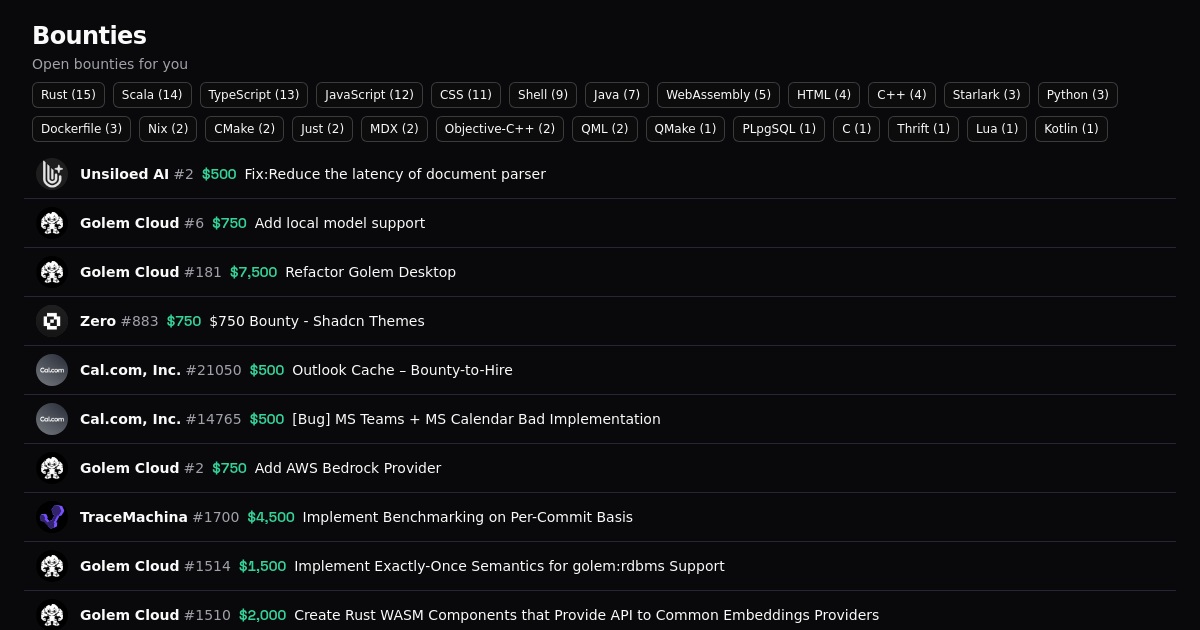Click the Unsiloed AI logo icon
The width and height of the screenshot is (1200, 630).
pyautogui.click(x=52, y=174)
